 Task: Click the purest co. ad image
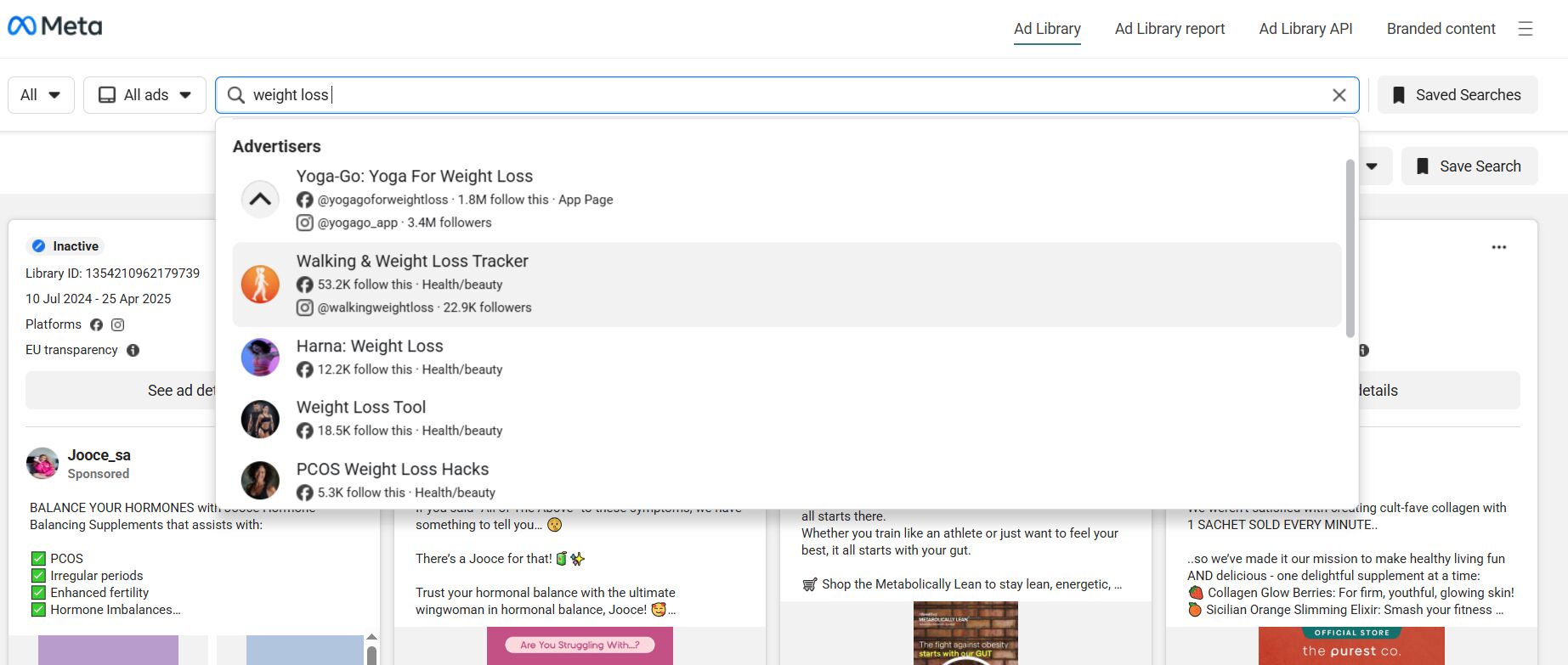coord(1351,645)
